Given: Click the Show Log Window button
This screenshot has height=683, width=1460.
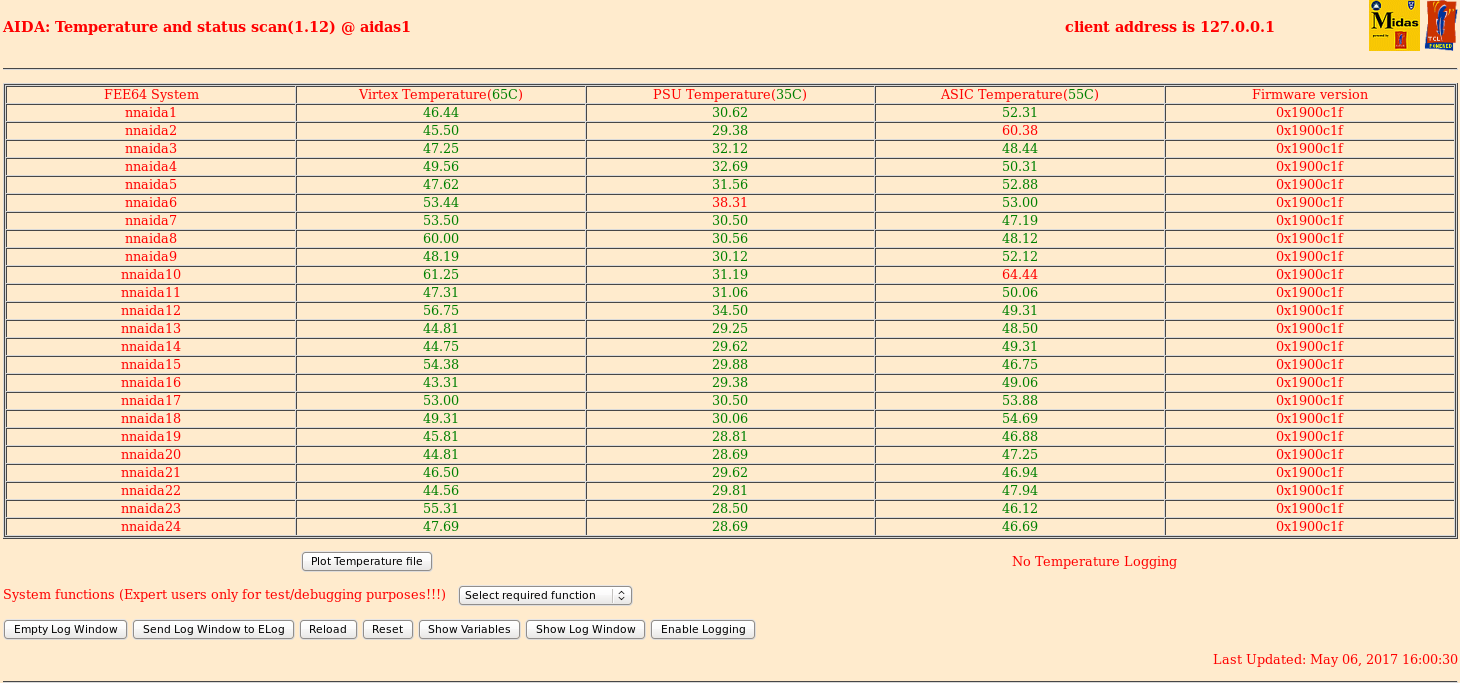Looking at the screenshot, I should click(585, 629).
